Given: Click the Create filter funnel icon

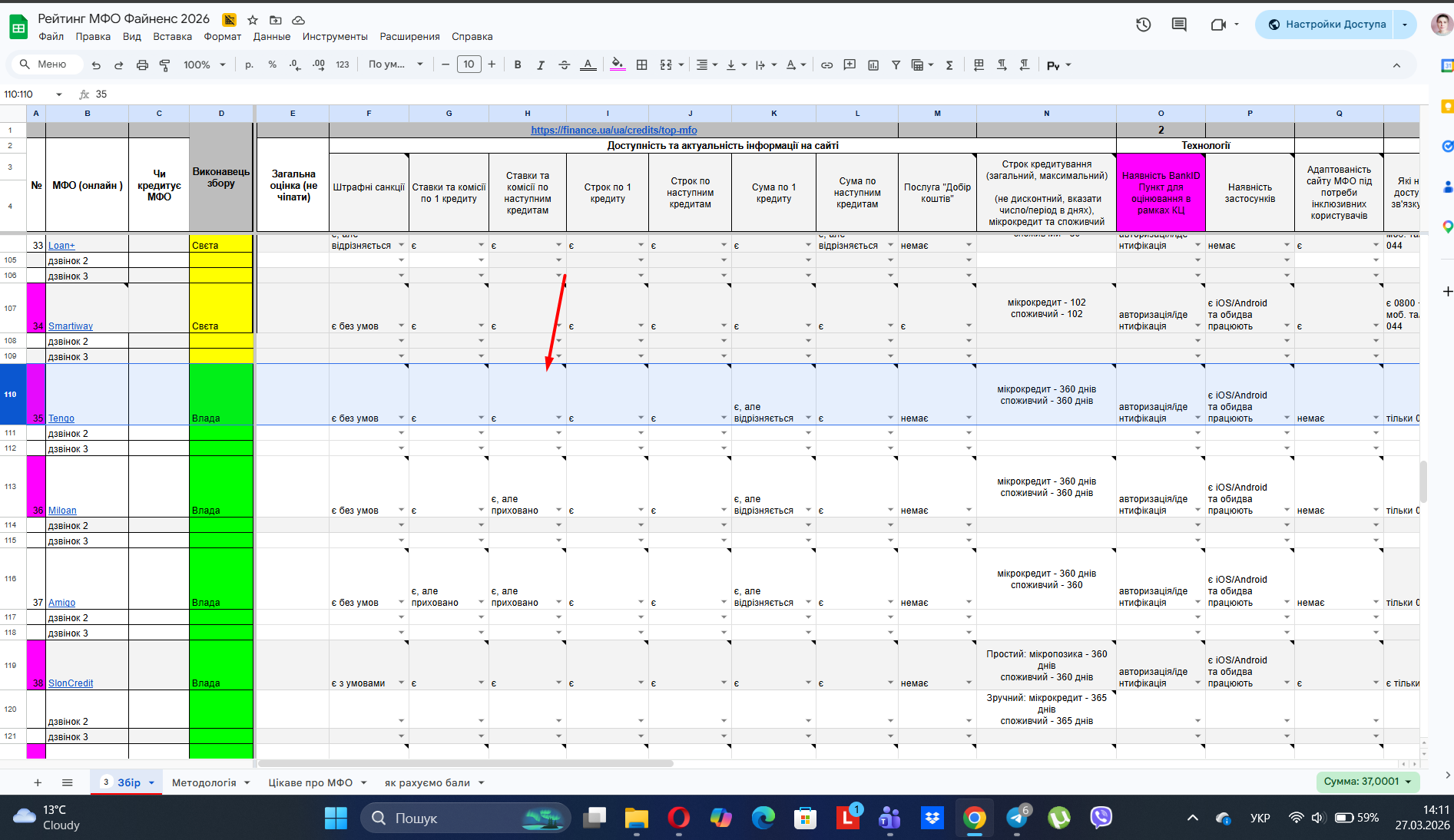Looking at the screenshot, I should click(x=896, y=65).
